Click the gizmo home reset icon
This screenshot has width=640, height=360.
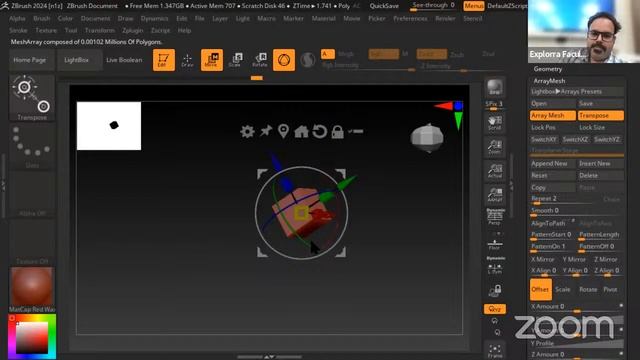coord(301,131)
